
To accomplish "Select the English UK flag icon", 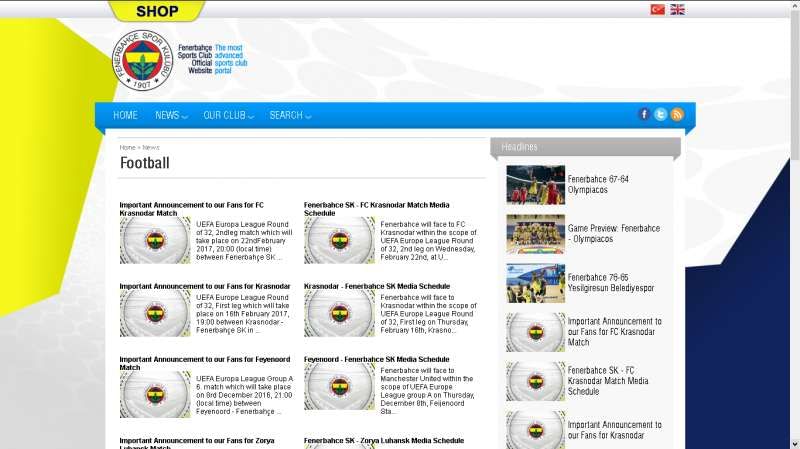I will 677,9.
